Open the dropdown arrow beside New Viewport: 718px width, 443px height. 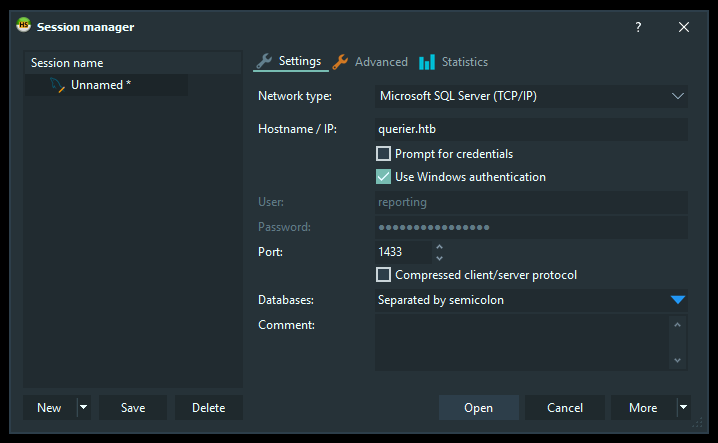[x=84, y=408]
